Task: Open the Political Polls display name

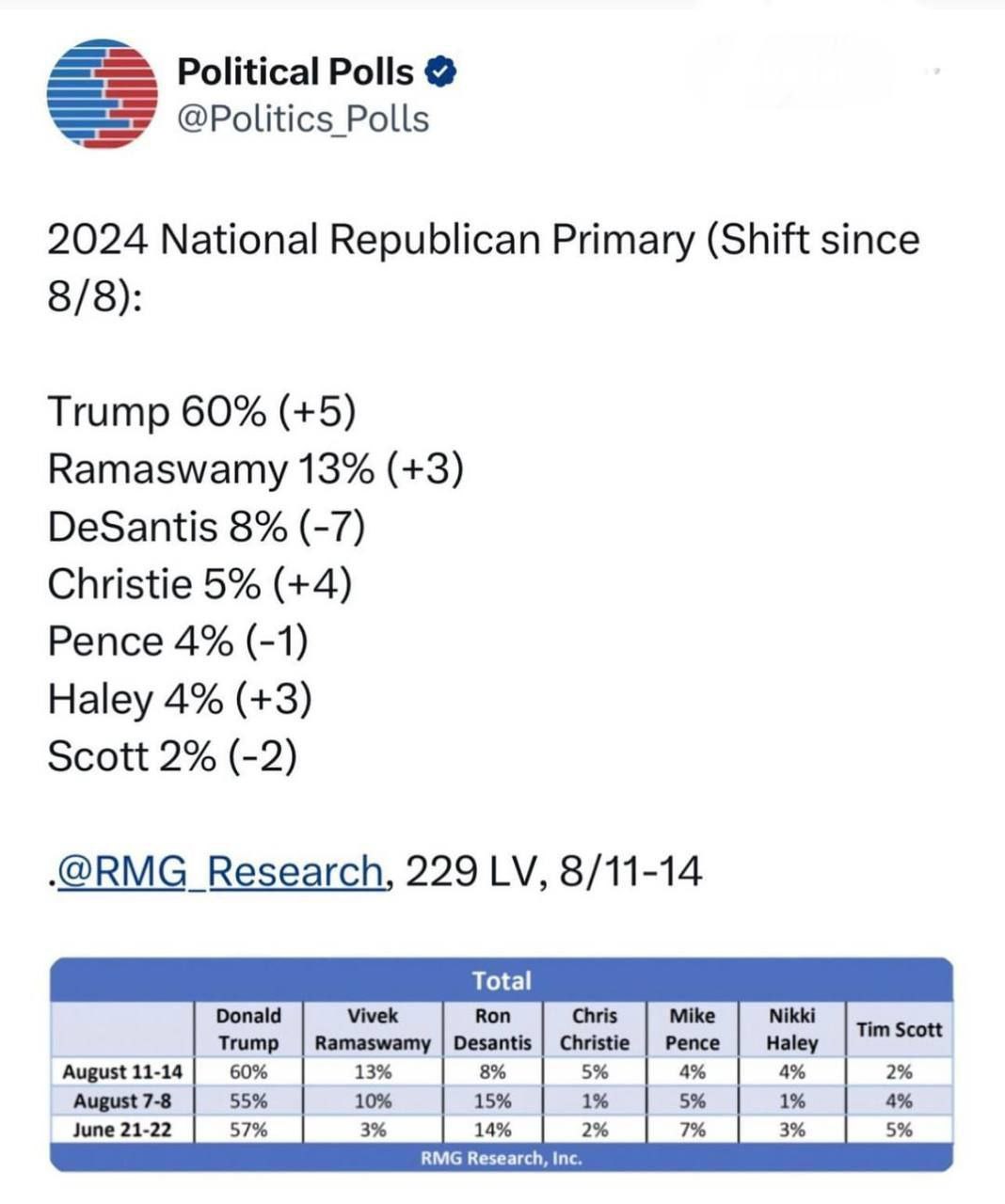Action: coord(295,71)
